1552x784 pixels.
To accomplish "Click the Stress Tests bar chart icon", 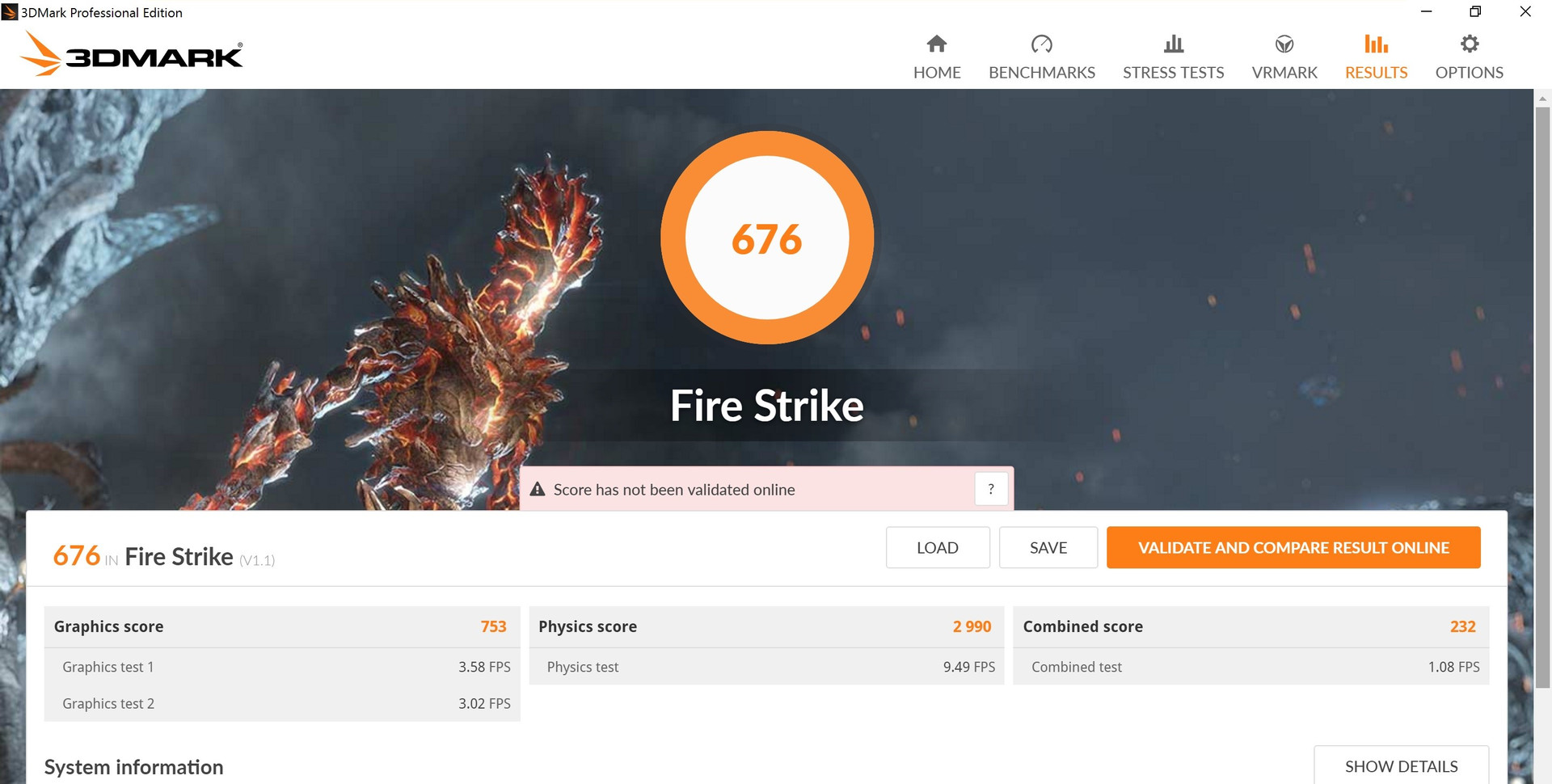I will tap(1174, 44).
